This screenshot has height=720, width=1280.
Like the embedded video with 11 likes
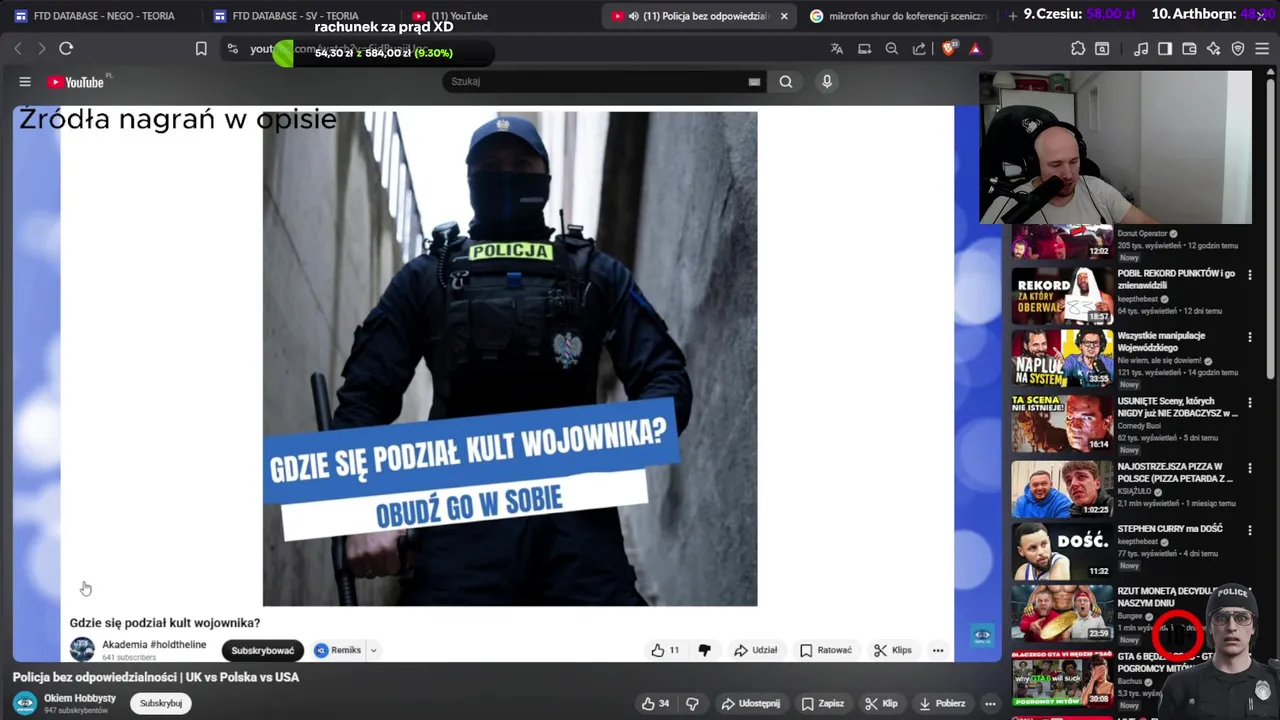[x=665, y=650]
